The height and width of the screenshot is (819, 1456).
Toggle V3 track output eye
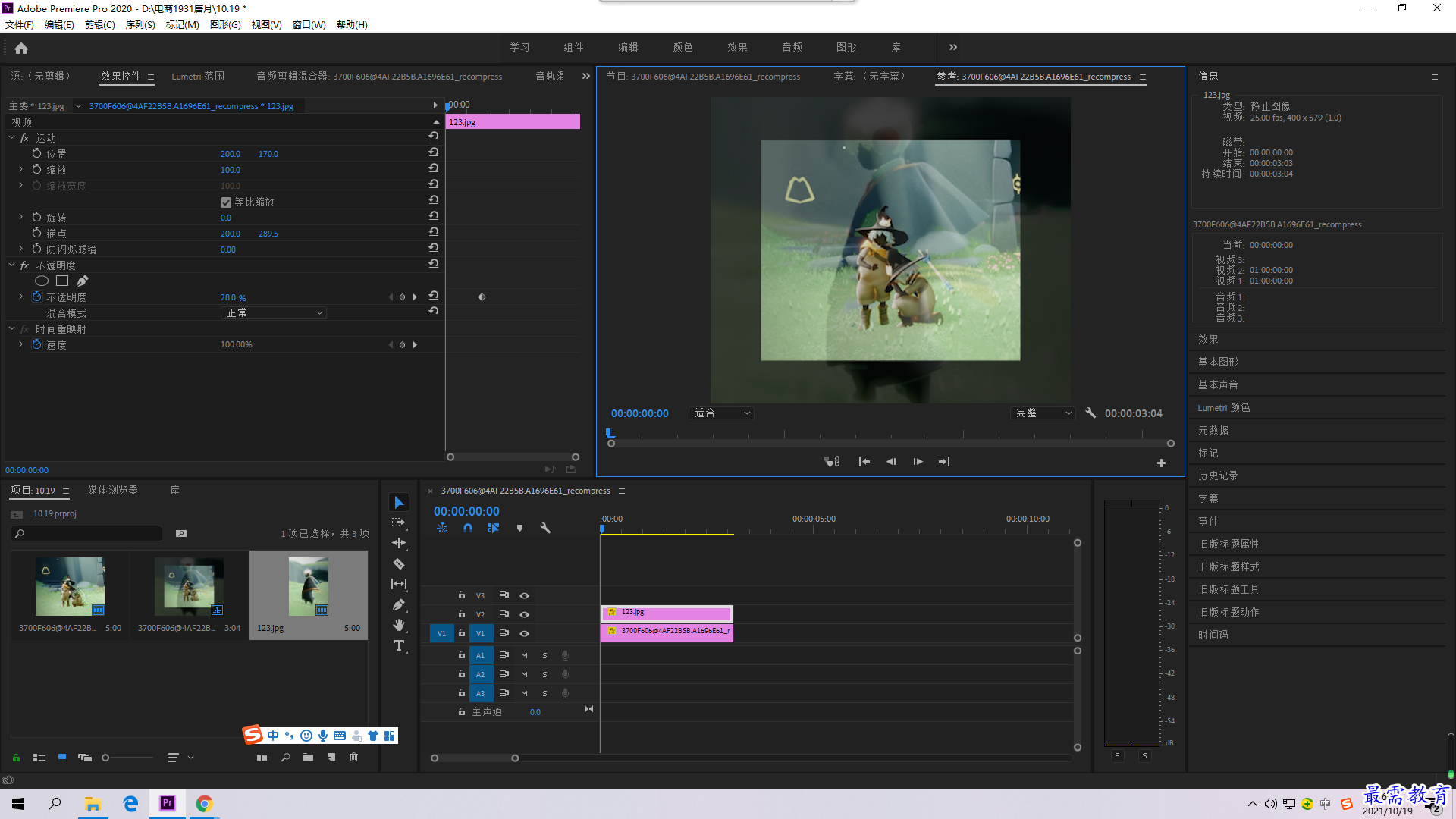[x=524, y=595]
